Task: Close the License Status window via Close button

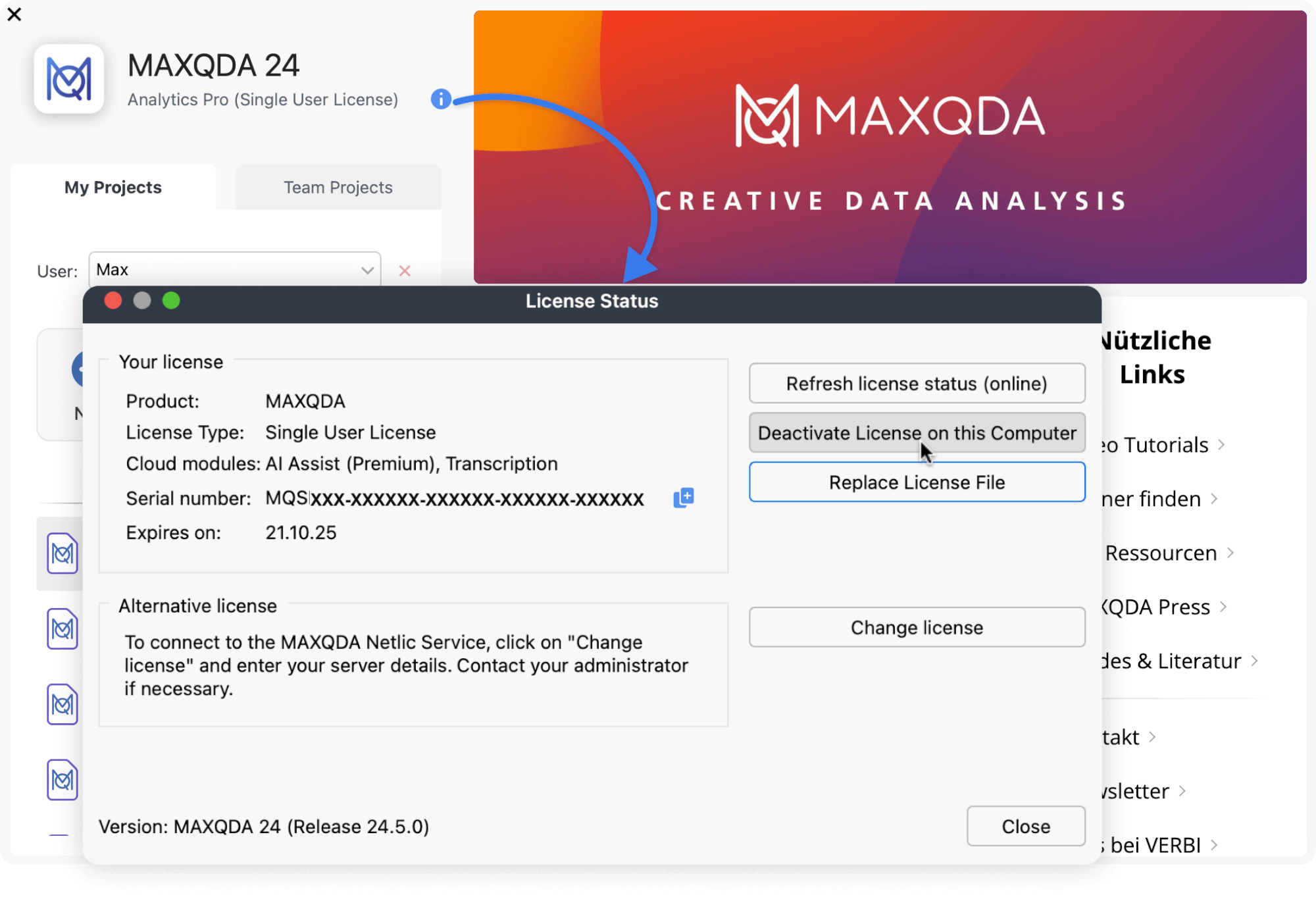Action: 1025,826
